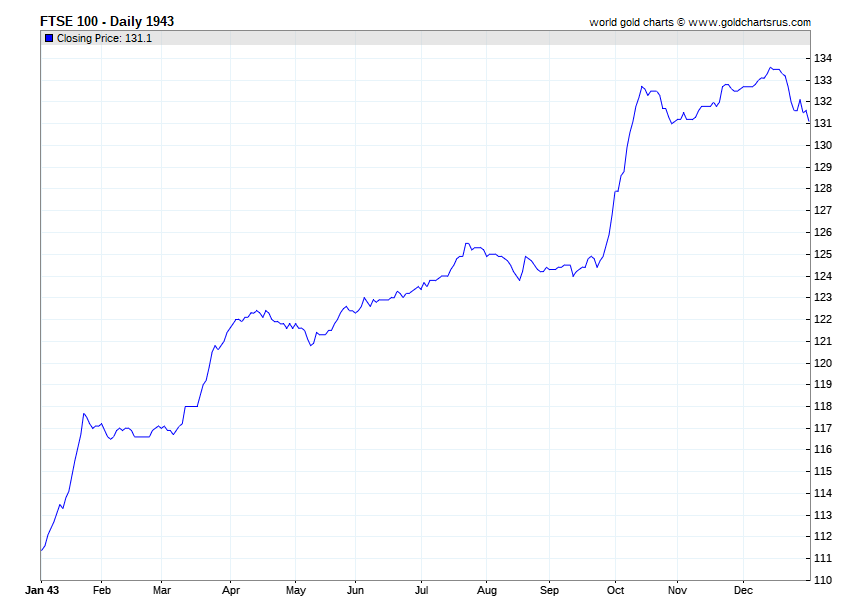
Task: Select the Jun month axis label
Action: point(355,590)
